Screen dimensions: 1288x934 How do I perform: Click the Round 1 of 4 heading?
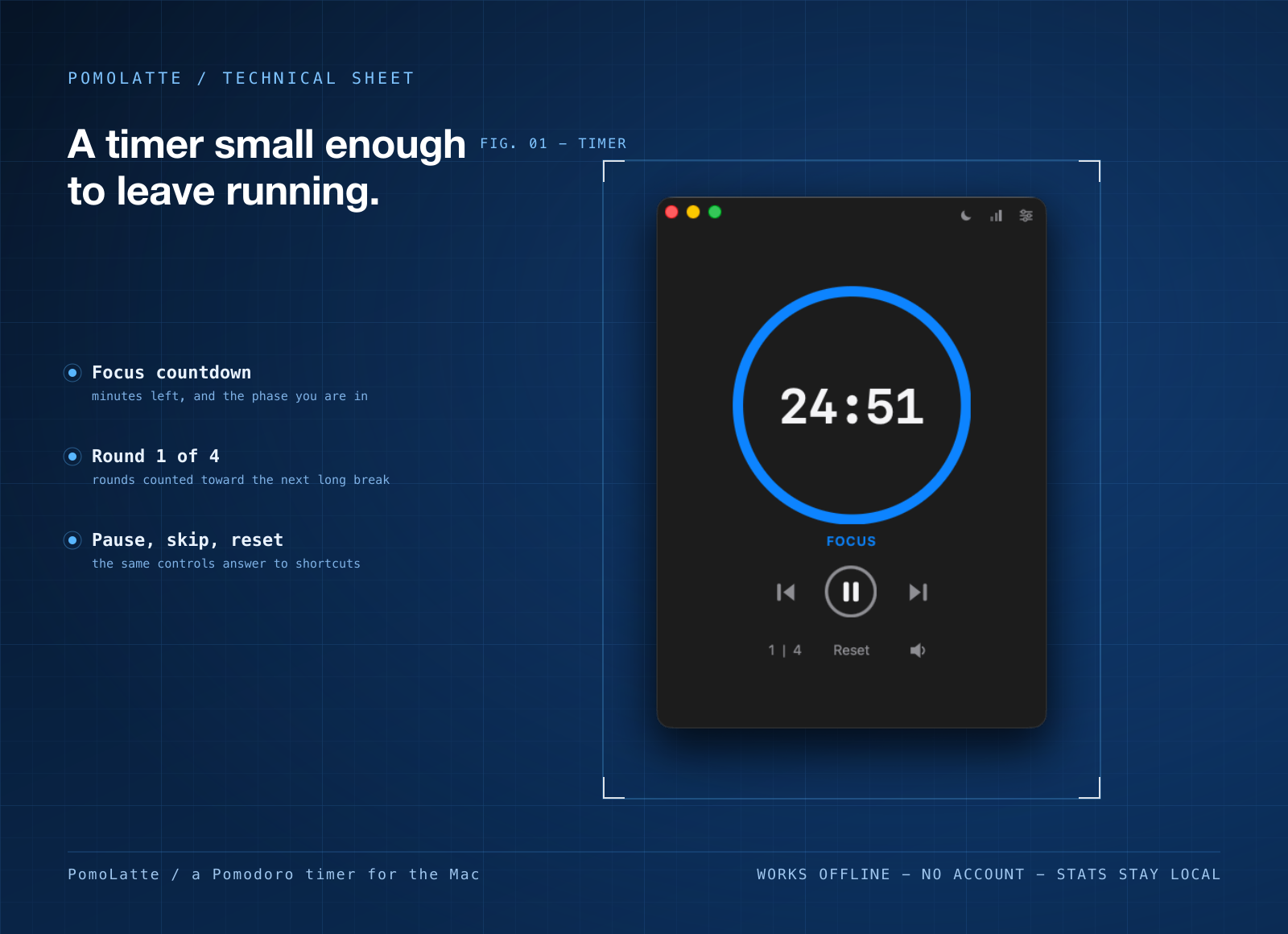pyautogui.click(x=155, y=457)
